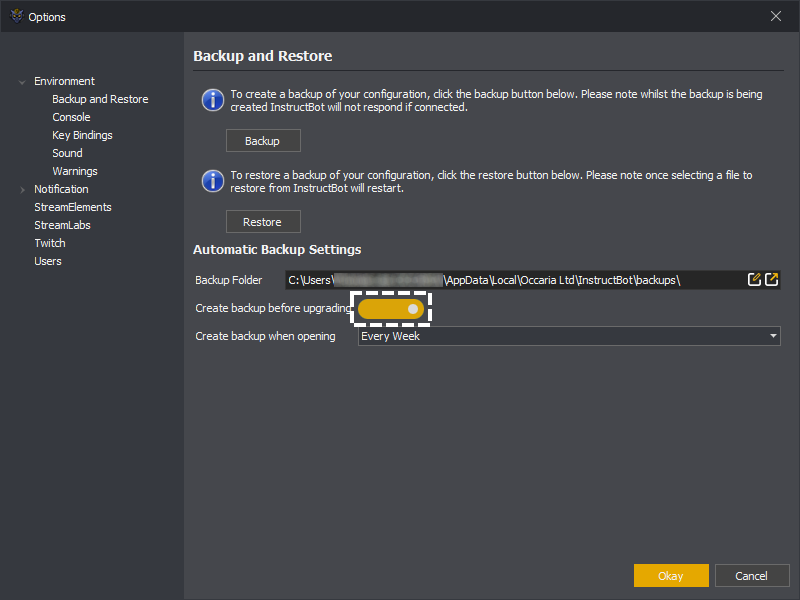Open StreamElements settings
This screenshot has height=600, width=800.
point(72,207)
